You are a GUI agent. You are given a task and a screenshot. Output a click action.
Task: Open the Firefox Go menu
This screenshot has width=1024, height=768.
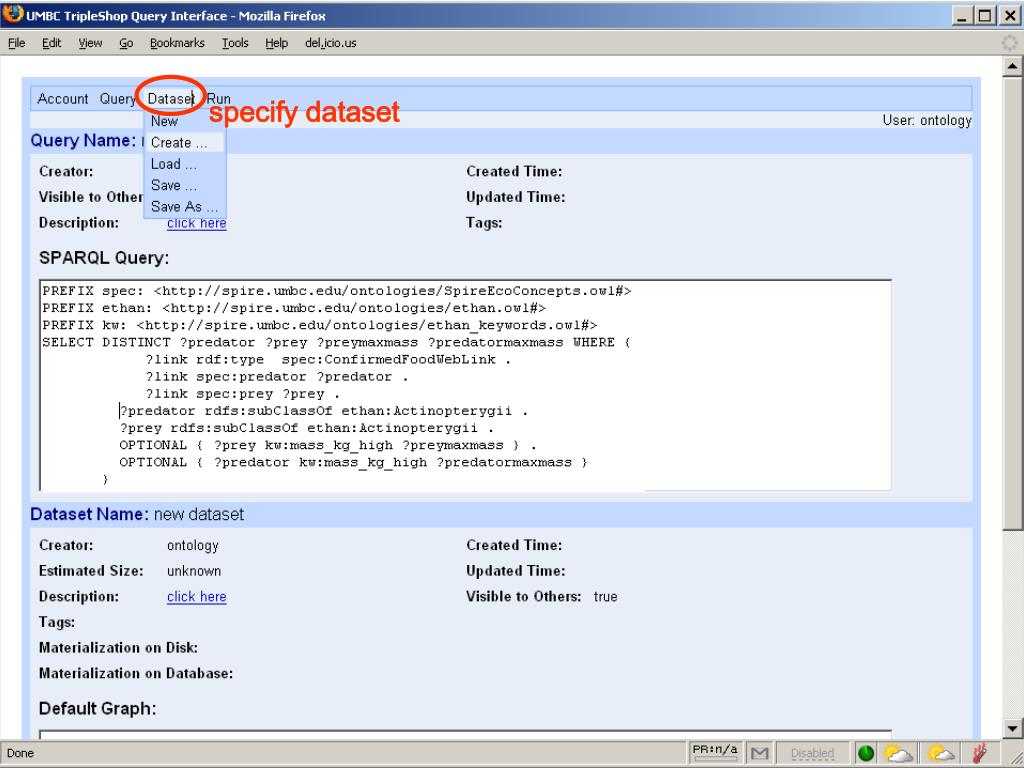(x=126, y=43)
